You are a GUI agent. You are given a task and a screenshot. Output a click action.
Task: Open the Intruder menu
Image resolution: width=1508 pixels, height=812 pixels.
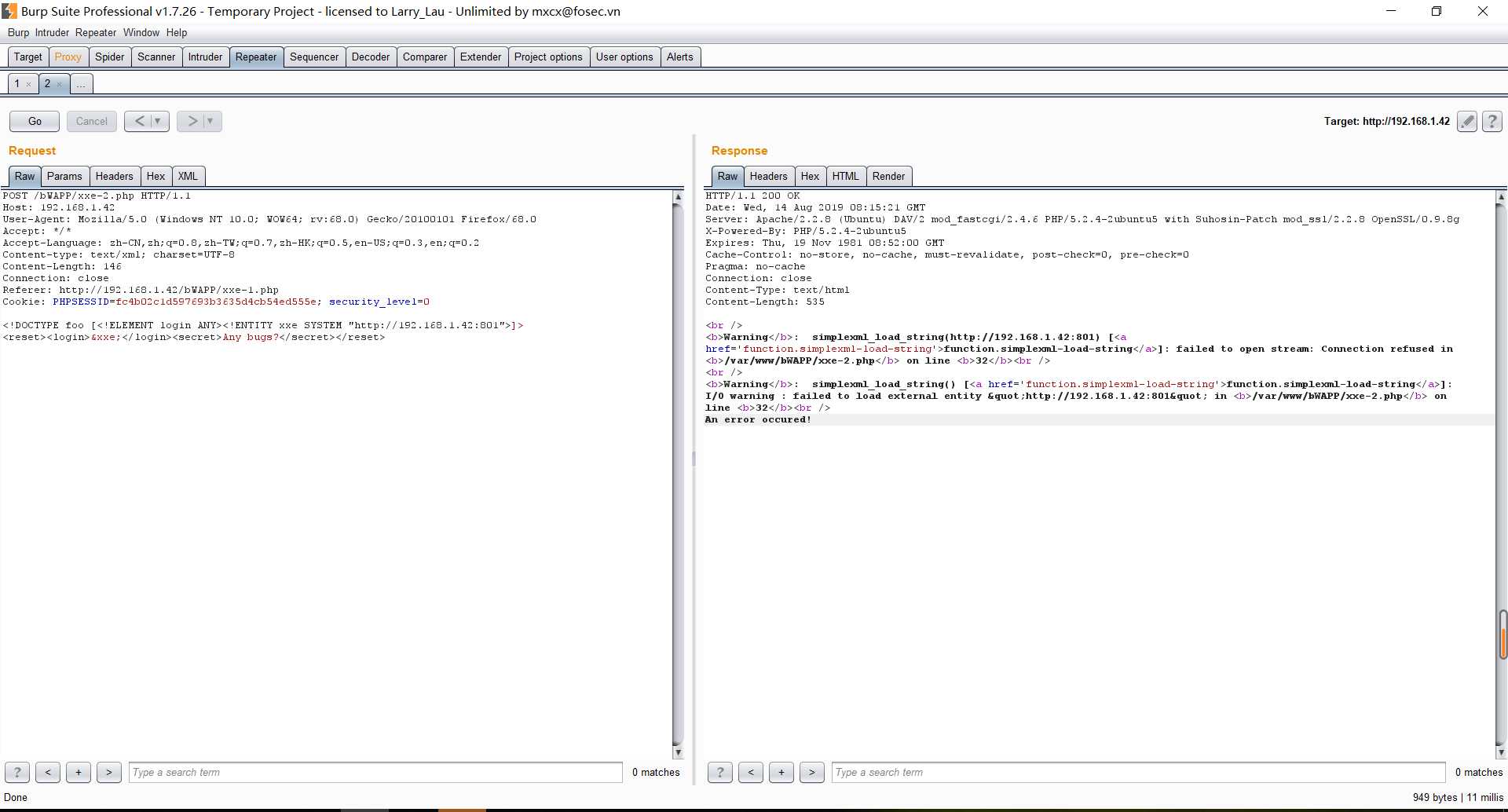(52, 32)
